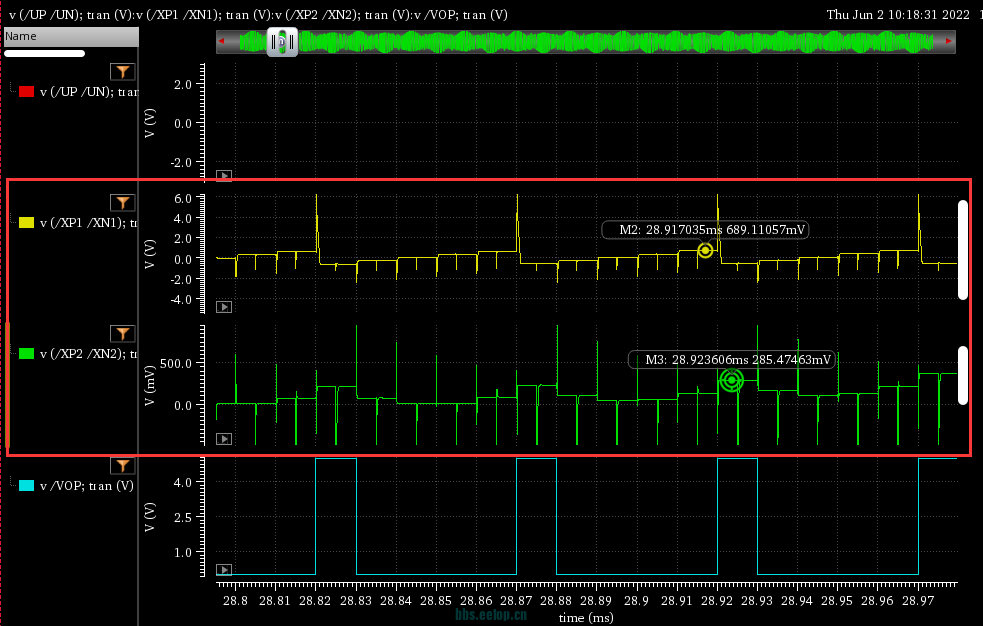Click the cyan color swatch of v /VOP
983x626 pixels.
tap(26, 485)
